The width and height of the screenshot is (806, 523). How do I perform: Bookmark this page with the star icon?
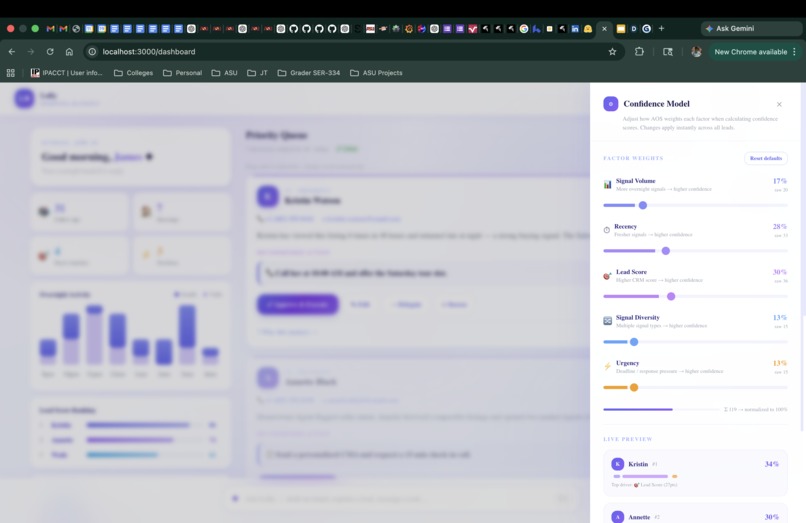[612, 52]
